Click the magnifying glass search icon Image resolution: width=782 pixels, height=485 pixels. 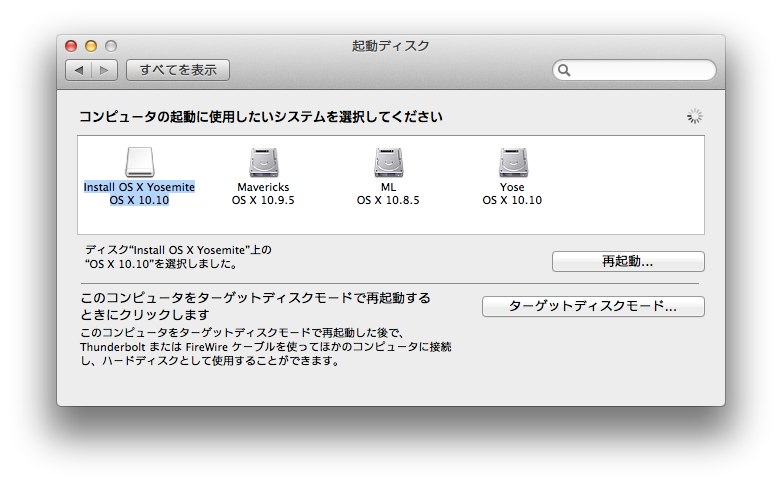click(564, 70)
